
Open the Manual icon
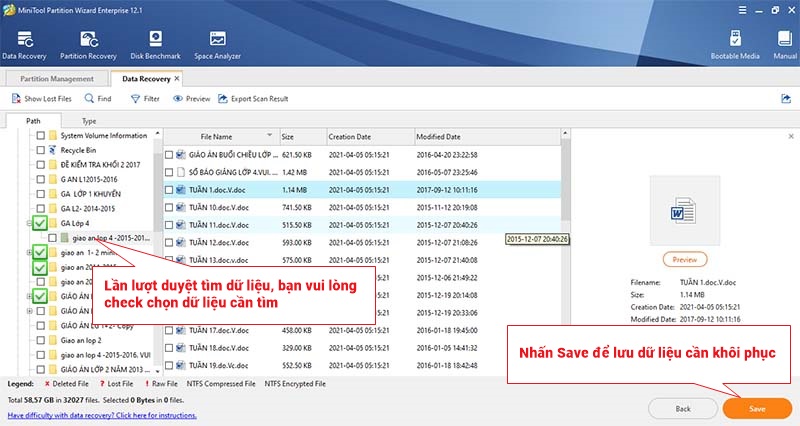click(785, 39)
